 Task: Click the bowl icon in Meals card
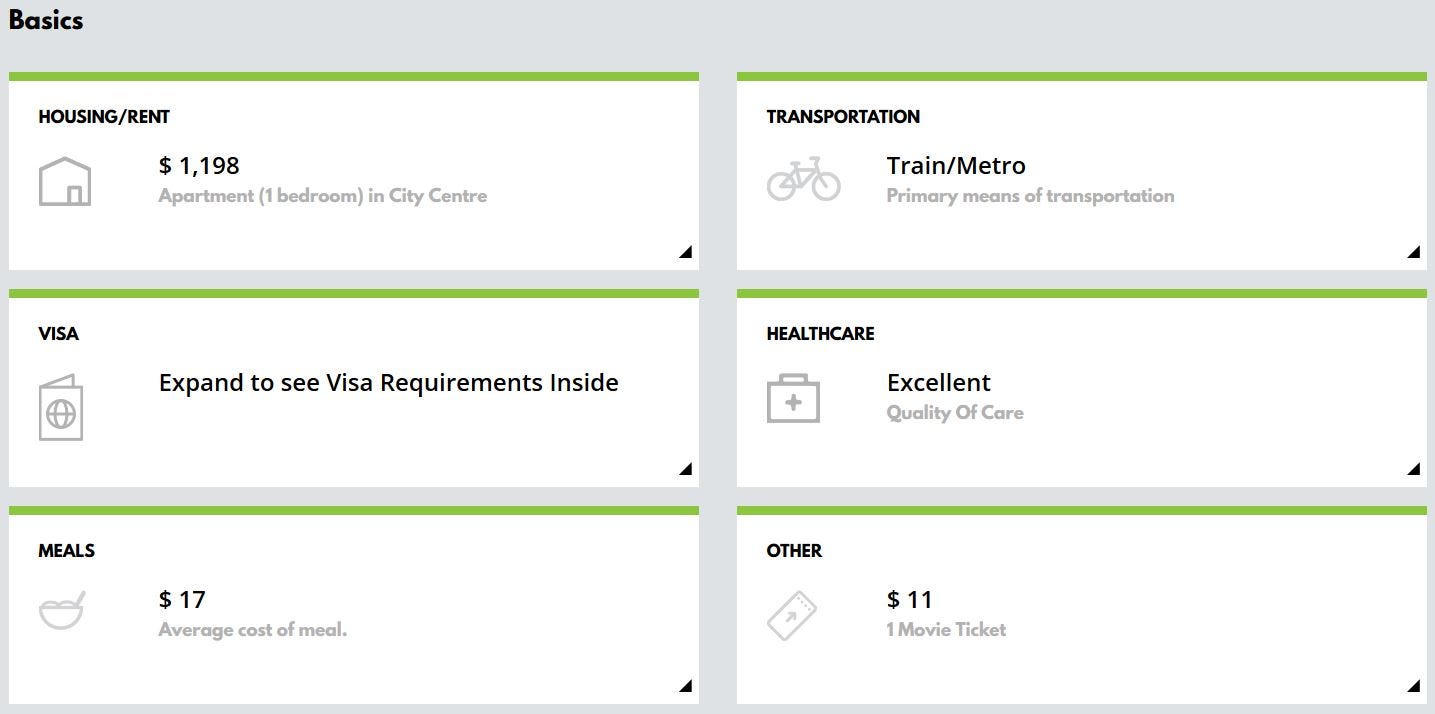(x=62, y=611)
